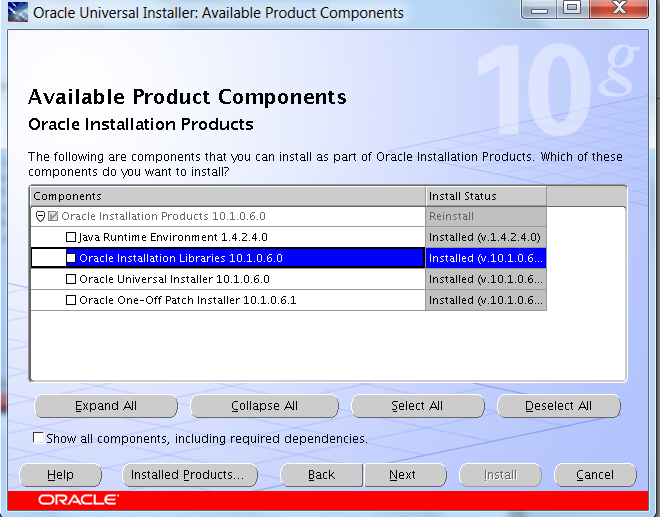Check the Oracle Universal Installer 10.1.0.6.0 box
The height and width of the screenshot is (517, 660).
pos(71,279)
